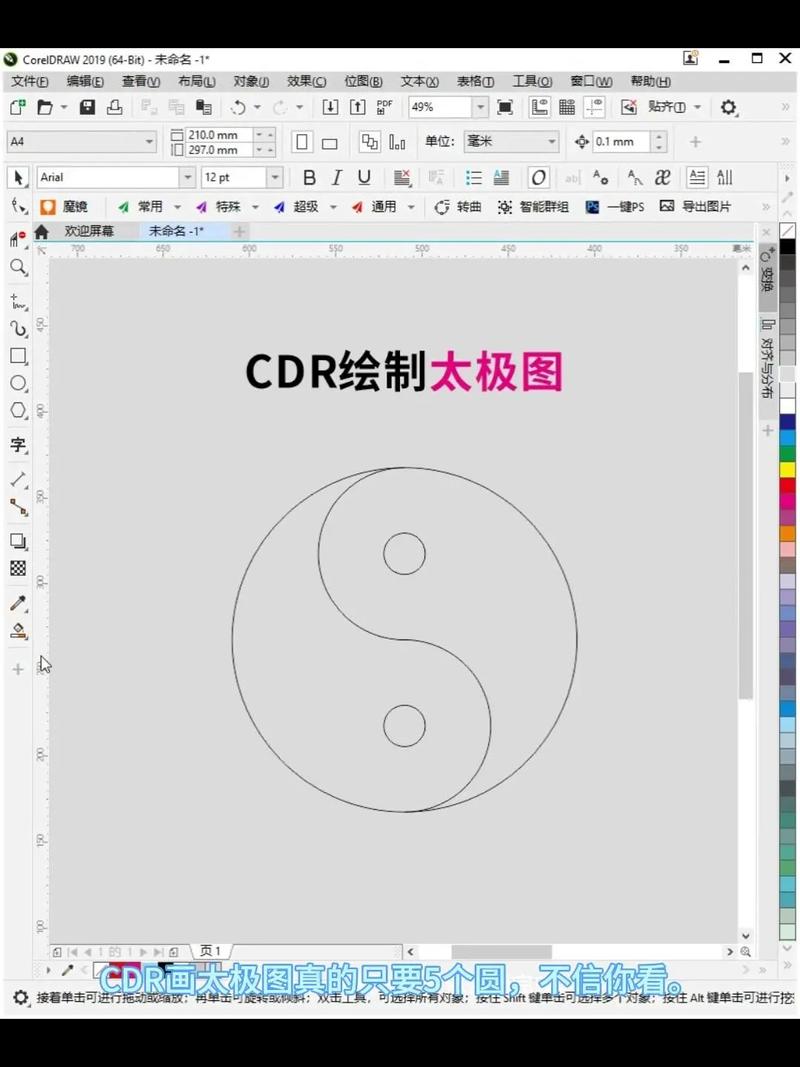Viewport: 800px width, 1067px height.
Task: Select the Zoom tool
Action: (17, 267)
